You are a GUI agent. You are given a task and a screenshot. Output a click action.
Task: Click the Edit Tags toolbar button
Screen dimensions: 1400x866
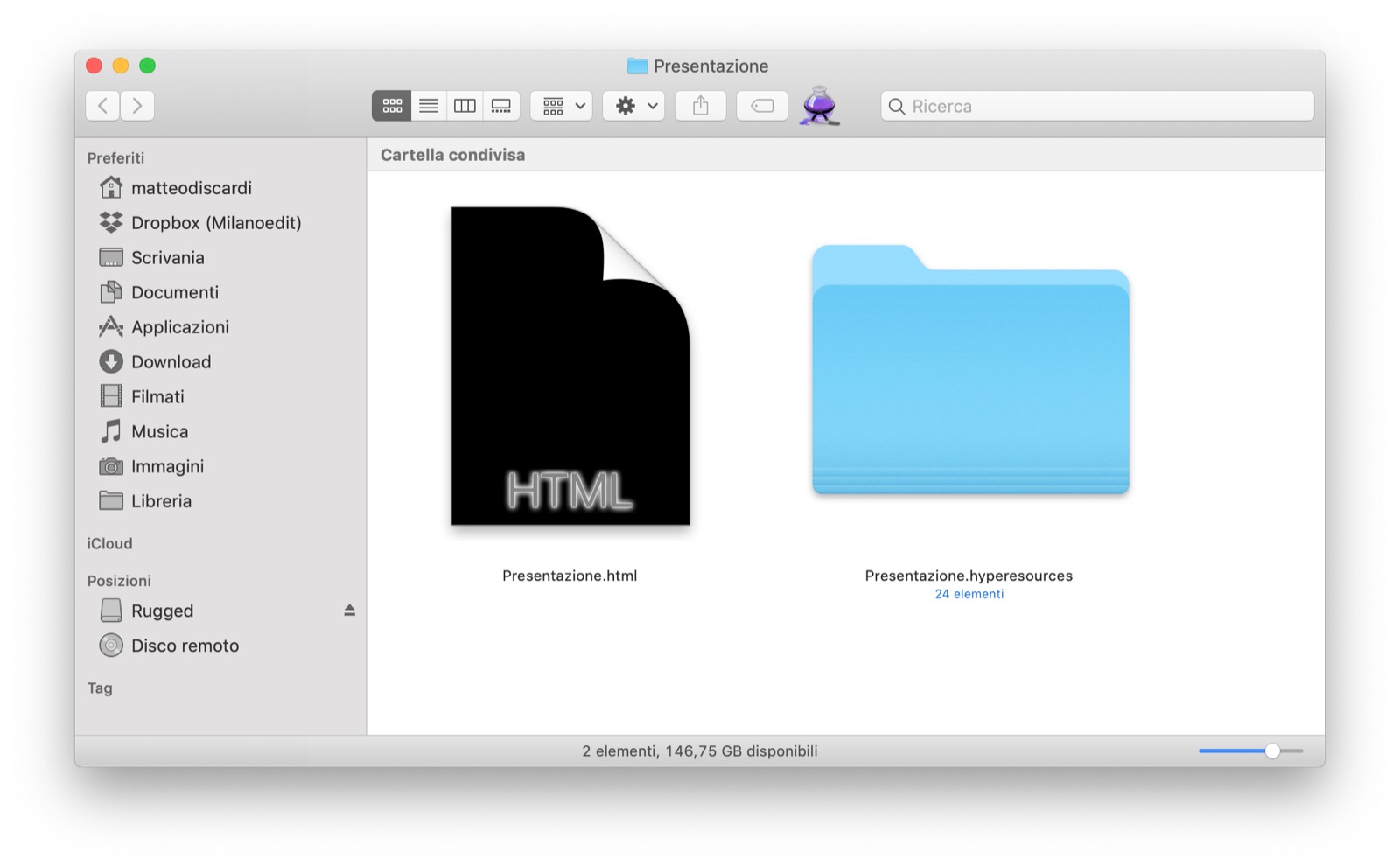click(x=762, y=106)
